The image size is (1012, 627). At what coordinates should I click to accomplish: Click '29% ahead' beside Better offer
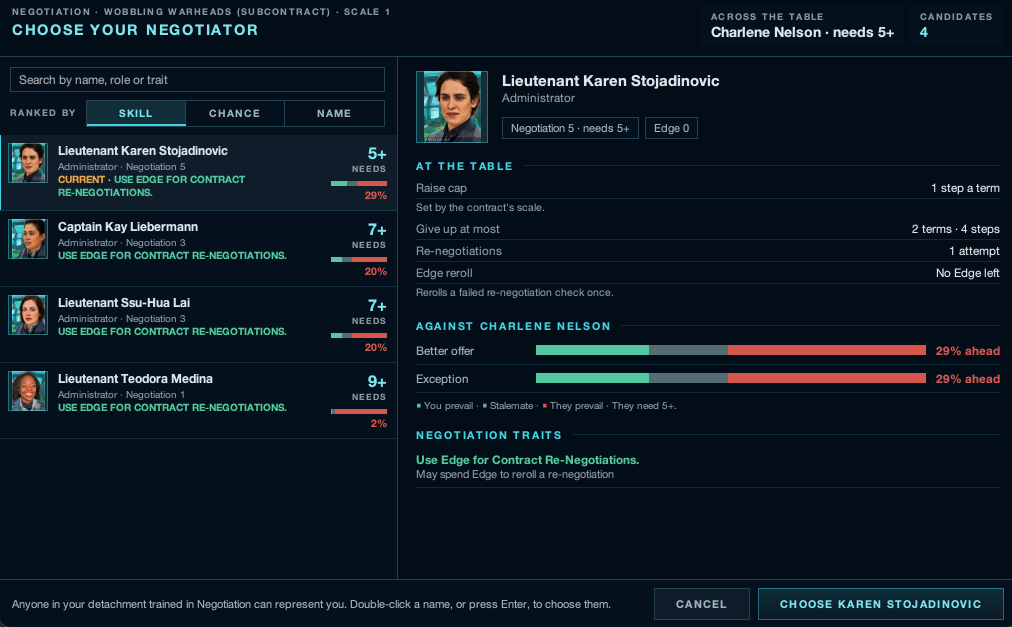967,351
